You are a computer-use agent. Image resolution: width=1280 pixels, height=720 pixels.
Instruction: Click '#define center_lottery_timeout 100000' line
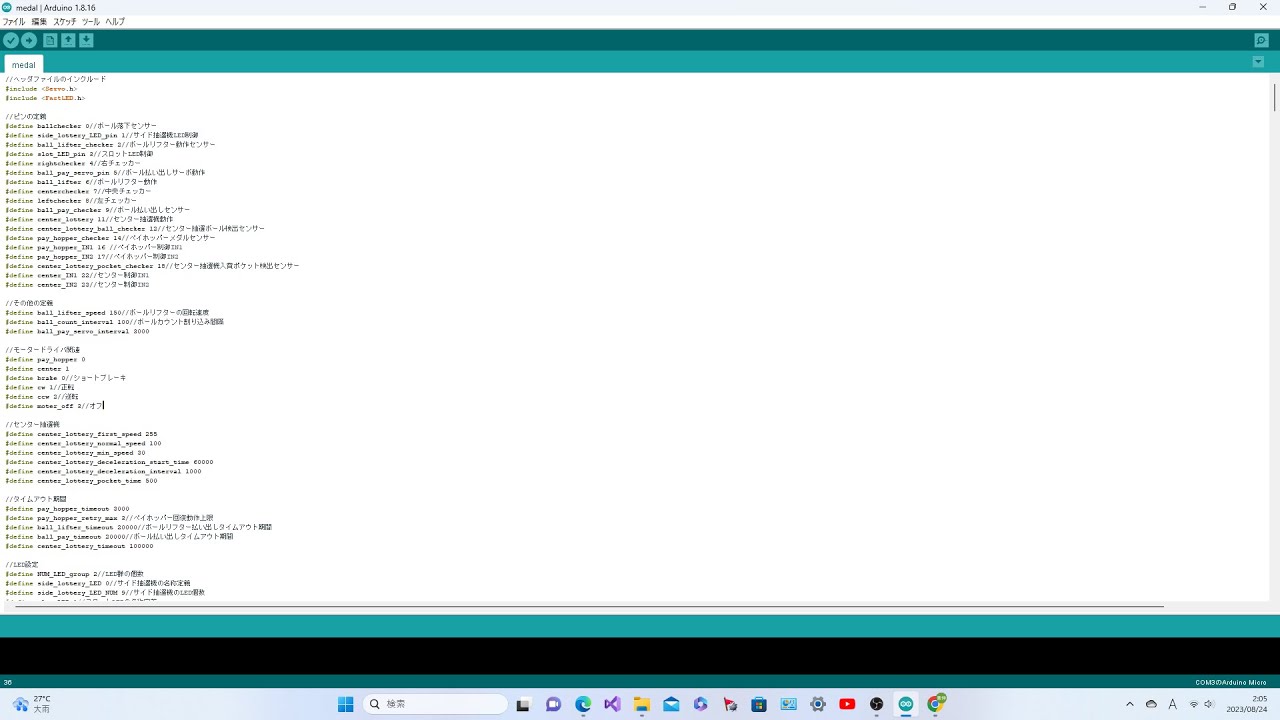[79, 546]
